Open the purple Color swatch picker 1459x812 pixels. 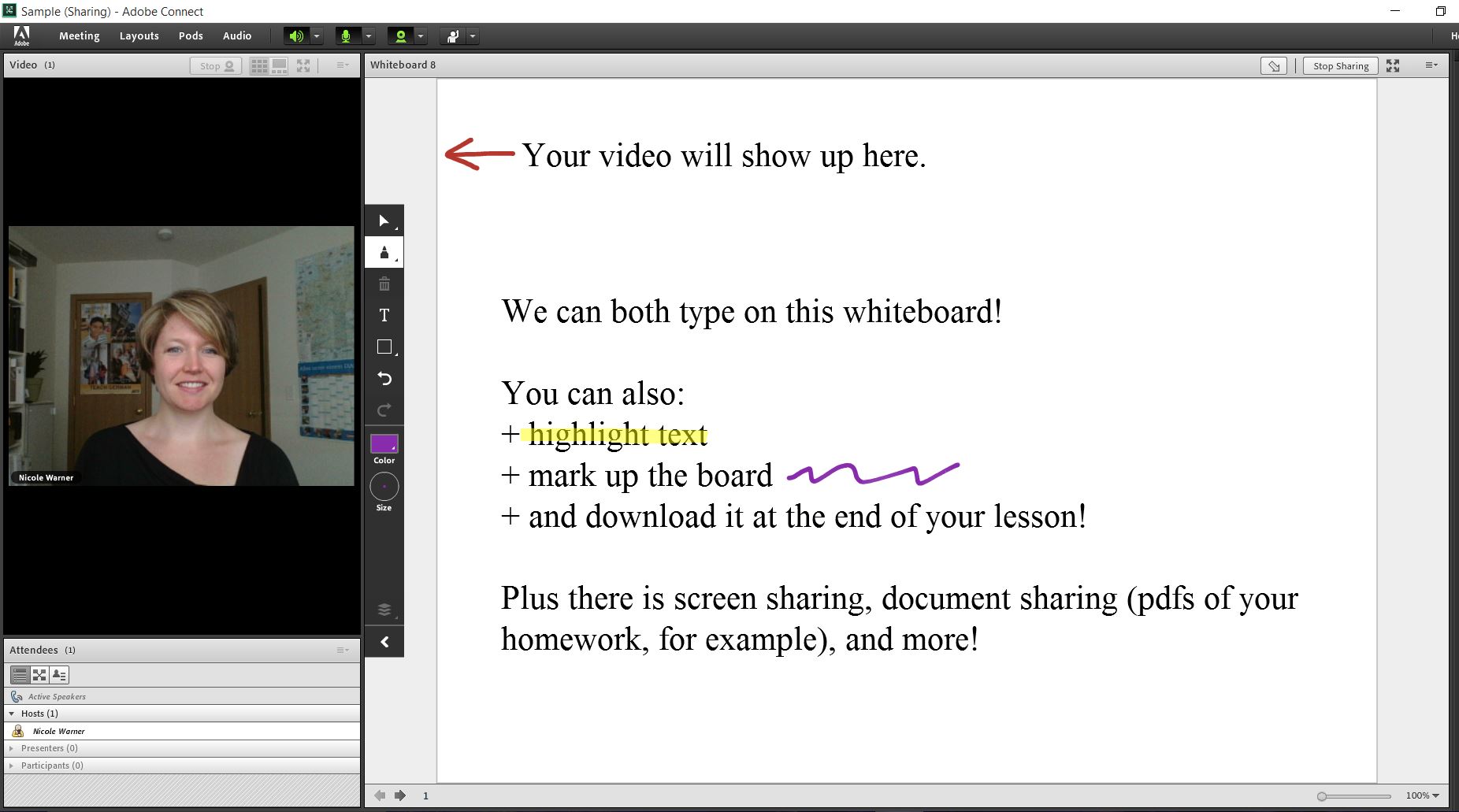click(x=384, y=444)
